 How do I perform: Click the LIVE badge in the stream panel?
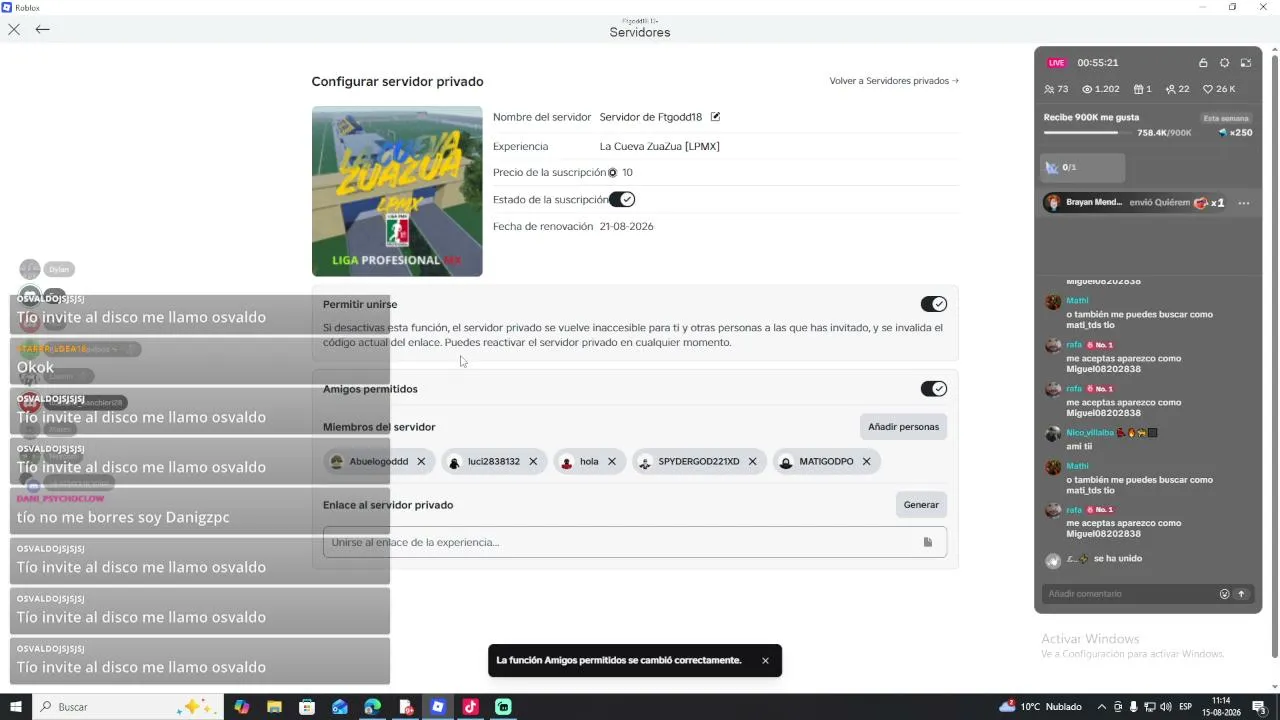1056,63
